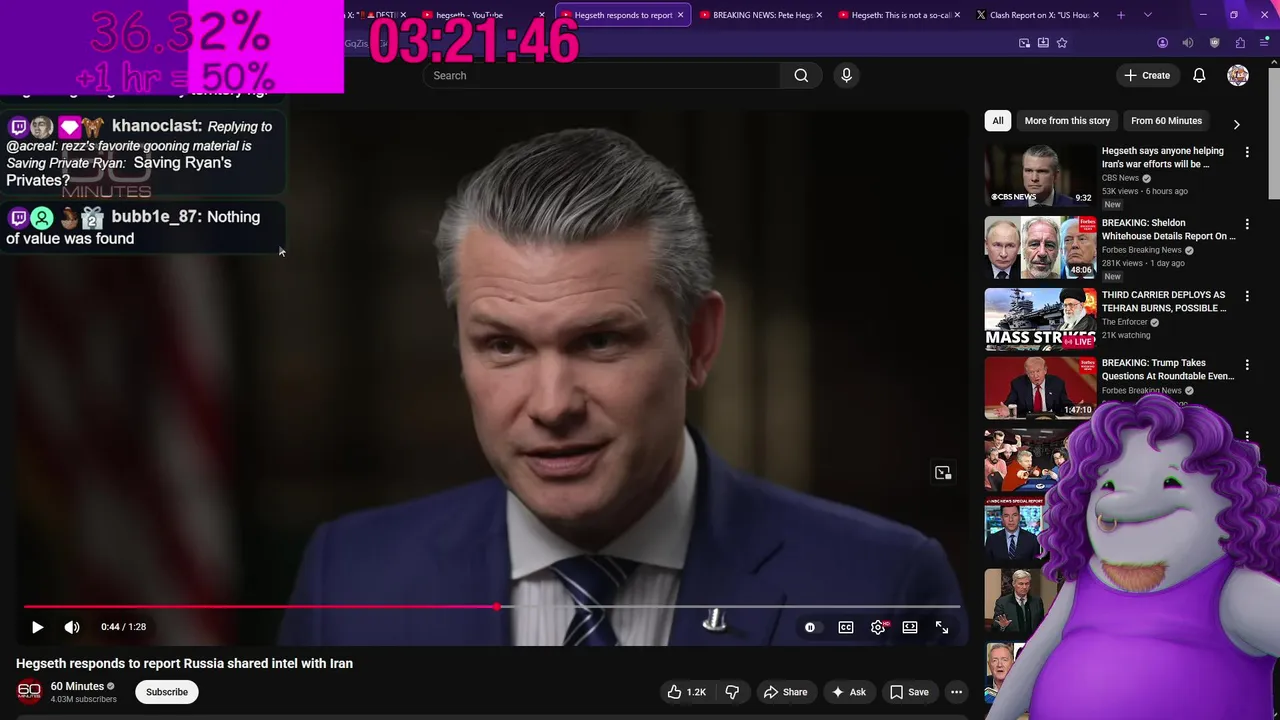The height and width of the screenshot is (720, 1280).
Task: Open options for Trump Roundtable video
Action: (1247, 364)
